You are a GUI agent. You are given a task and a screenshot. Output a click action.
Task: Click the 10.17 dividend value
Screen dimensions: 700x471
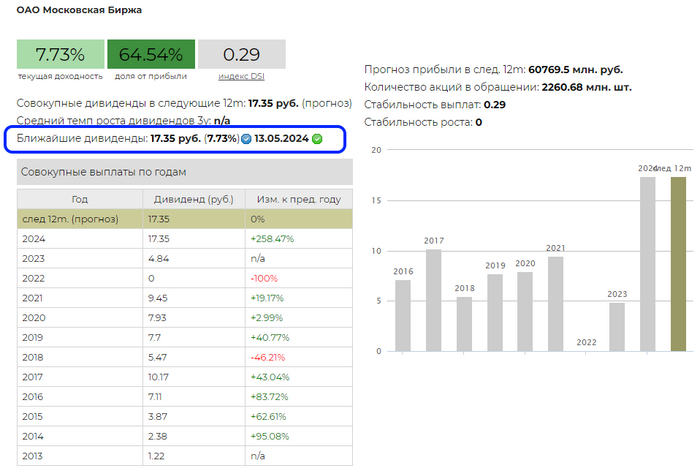click(158, 377)
